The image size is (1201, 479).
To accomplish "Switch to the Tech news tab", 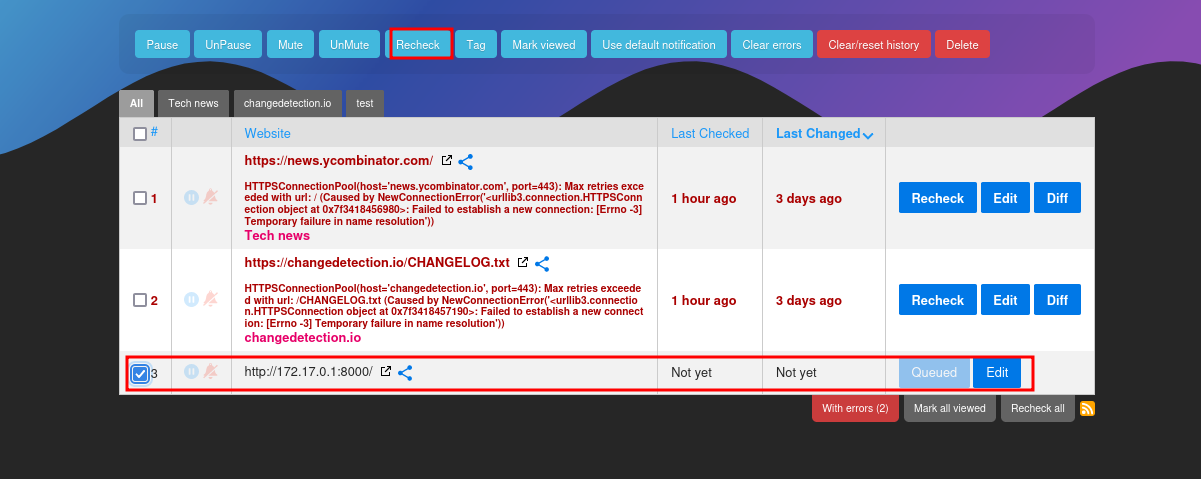I will (x=193, y=103).
